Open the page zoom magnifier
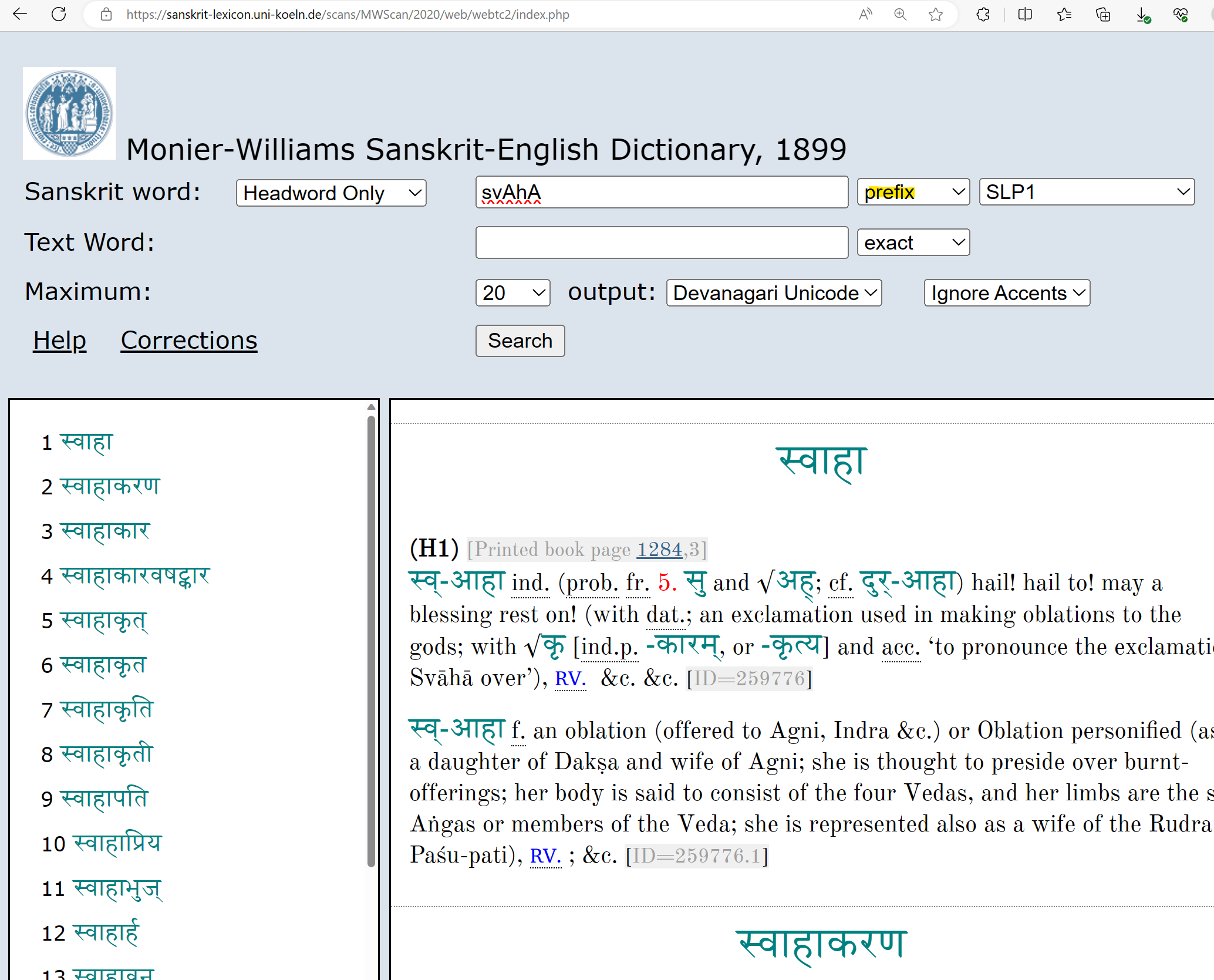The image size is (1214, 980). (900, 15)
